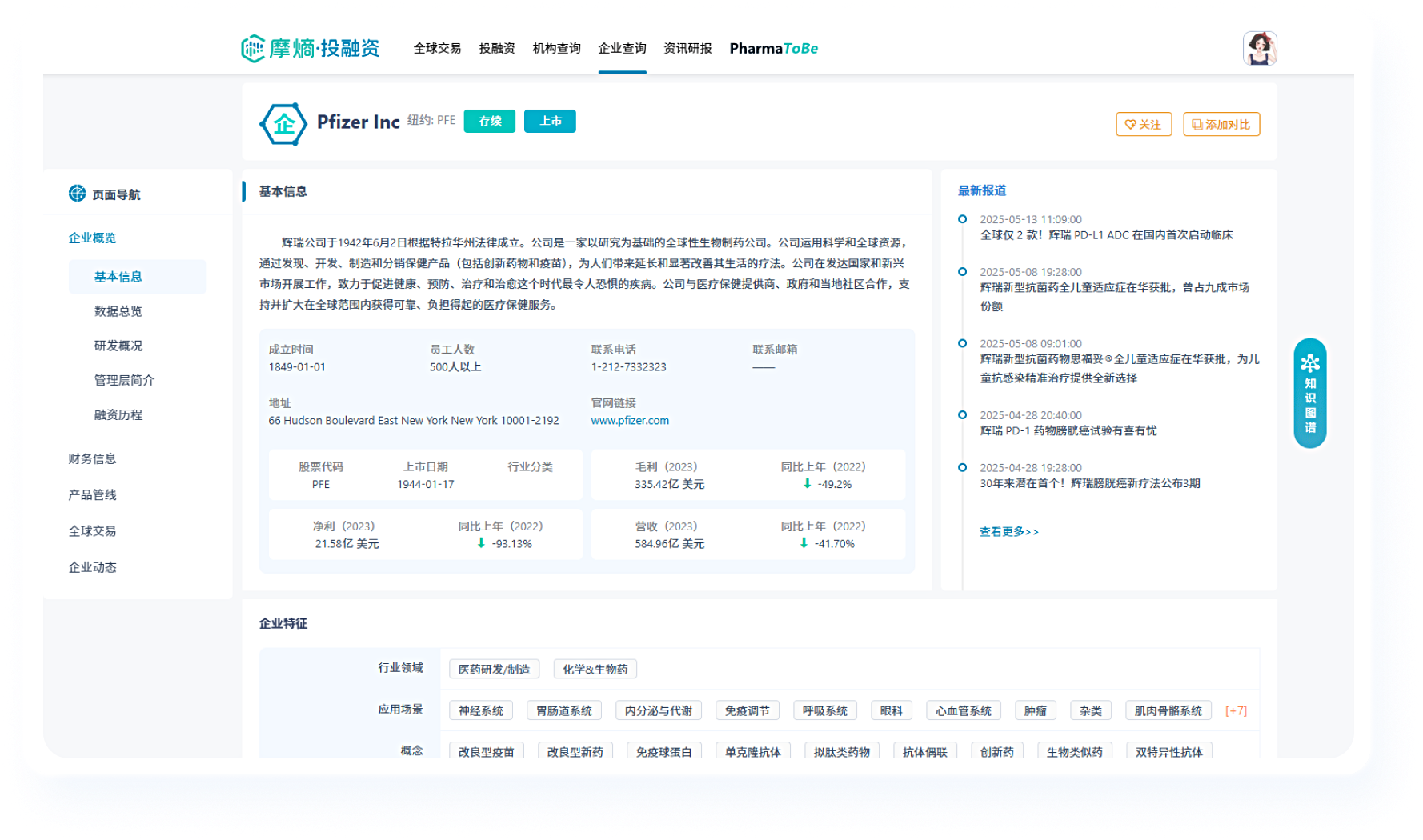Click the 神经系统 application tag
This screenshot has height=840, width=1423.
click(x=481, y=710)
